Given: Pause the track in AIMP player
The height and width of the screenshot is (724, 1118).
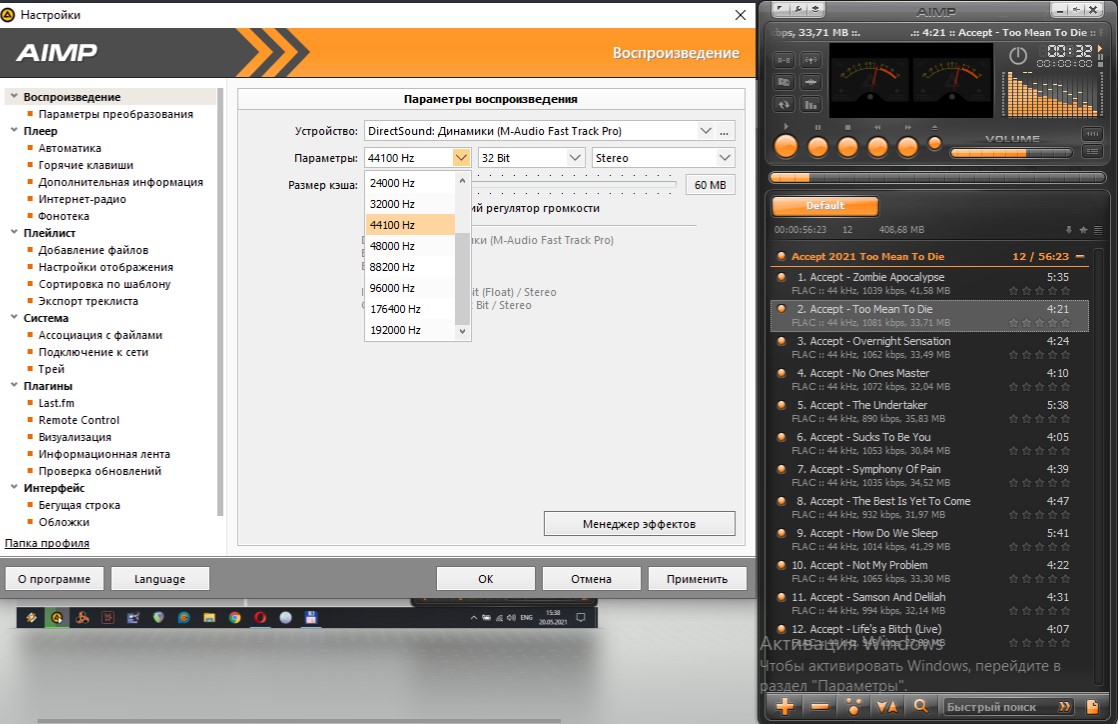Looking at the screenshot, I should (817, 146).
